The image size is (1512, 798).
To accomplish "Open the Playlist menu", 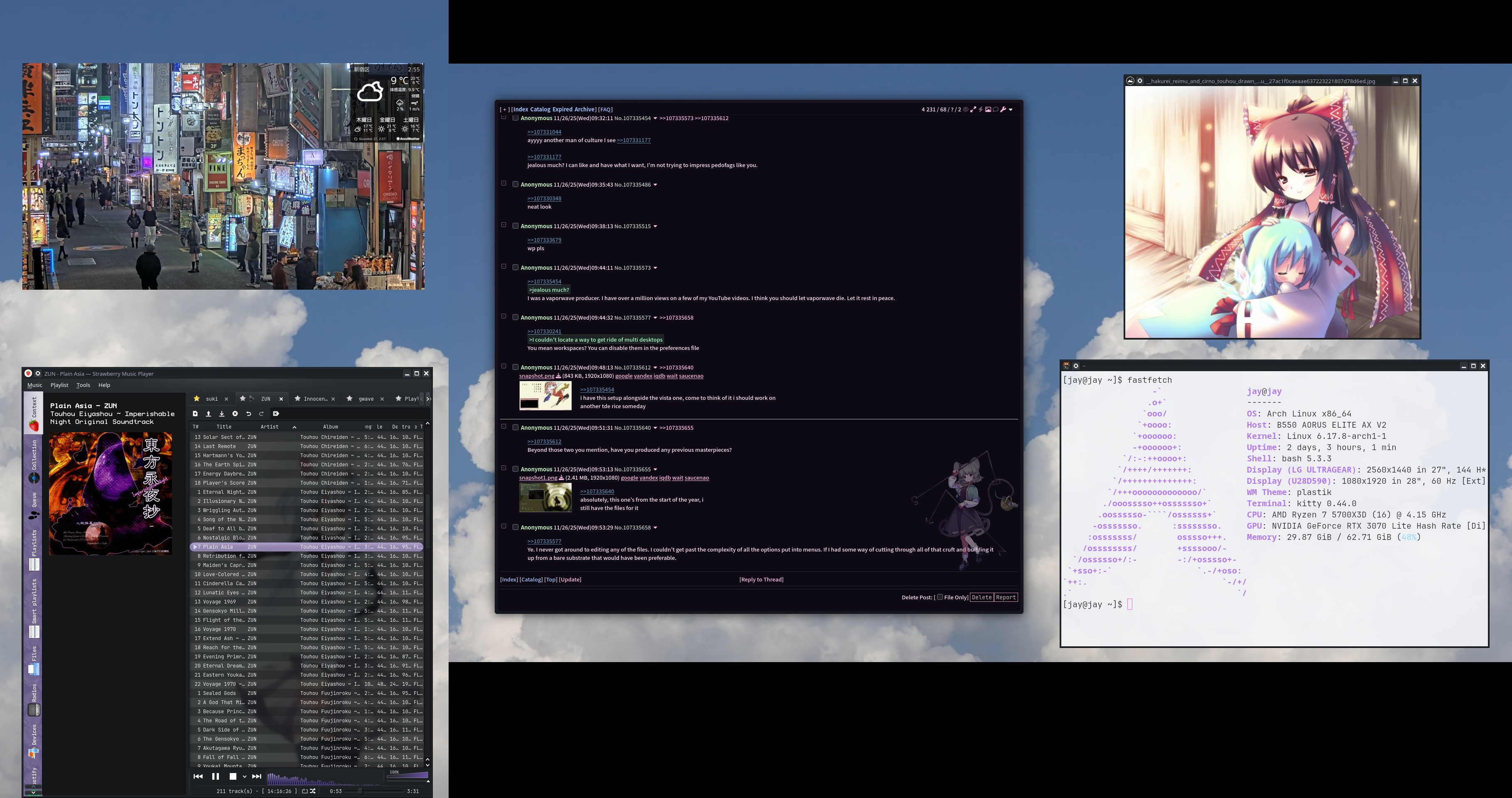I will click(x=59, y=385).
